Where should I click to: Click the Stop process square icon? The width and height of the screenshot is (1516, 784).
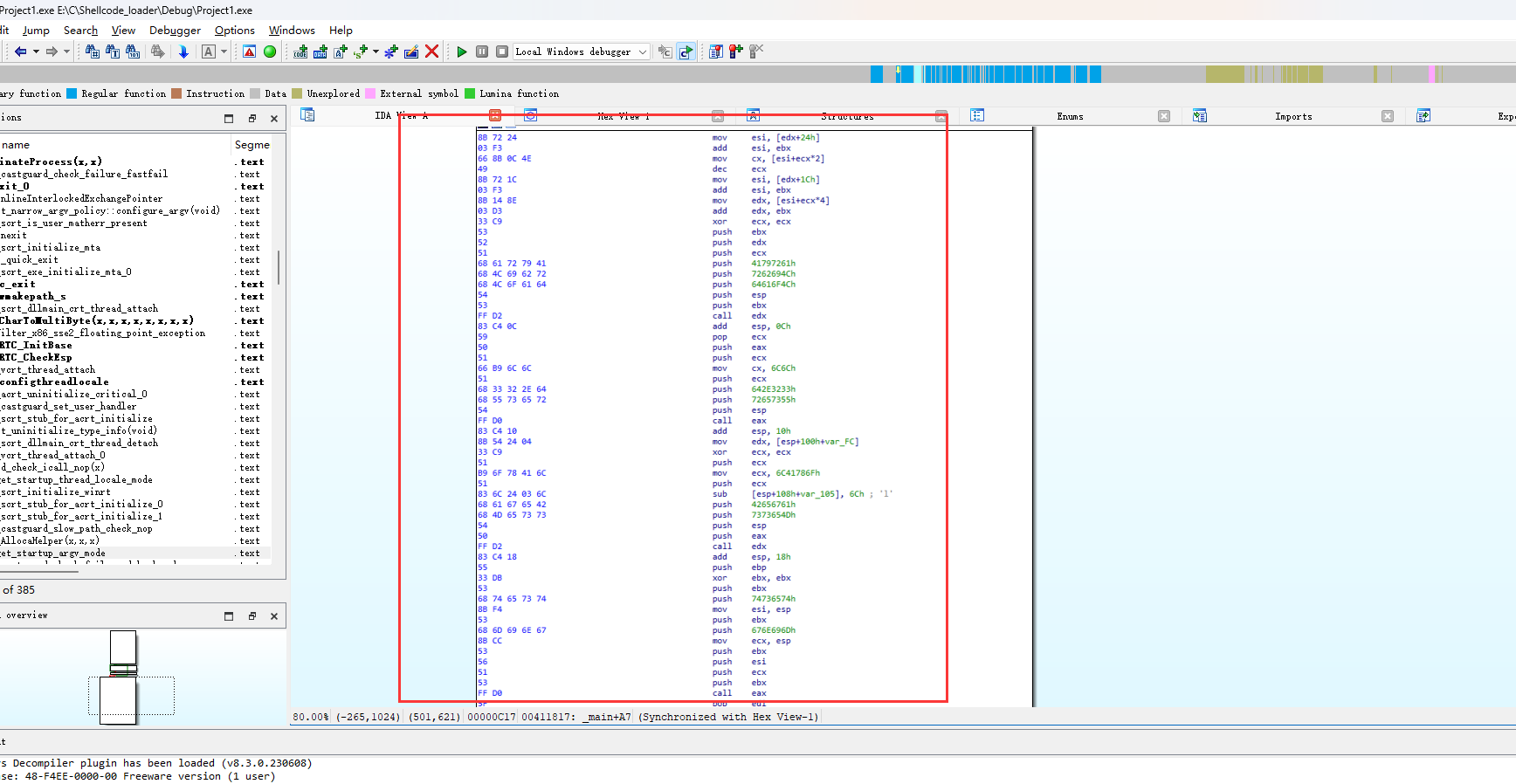(502, 52)
